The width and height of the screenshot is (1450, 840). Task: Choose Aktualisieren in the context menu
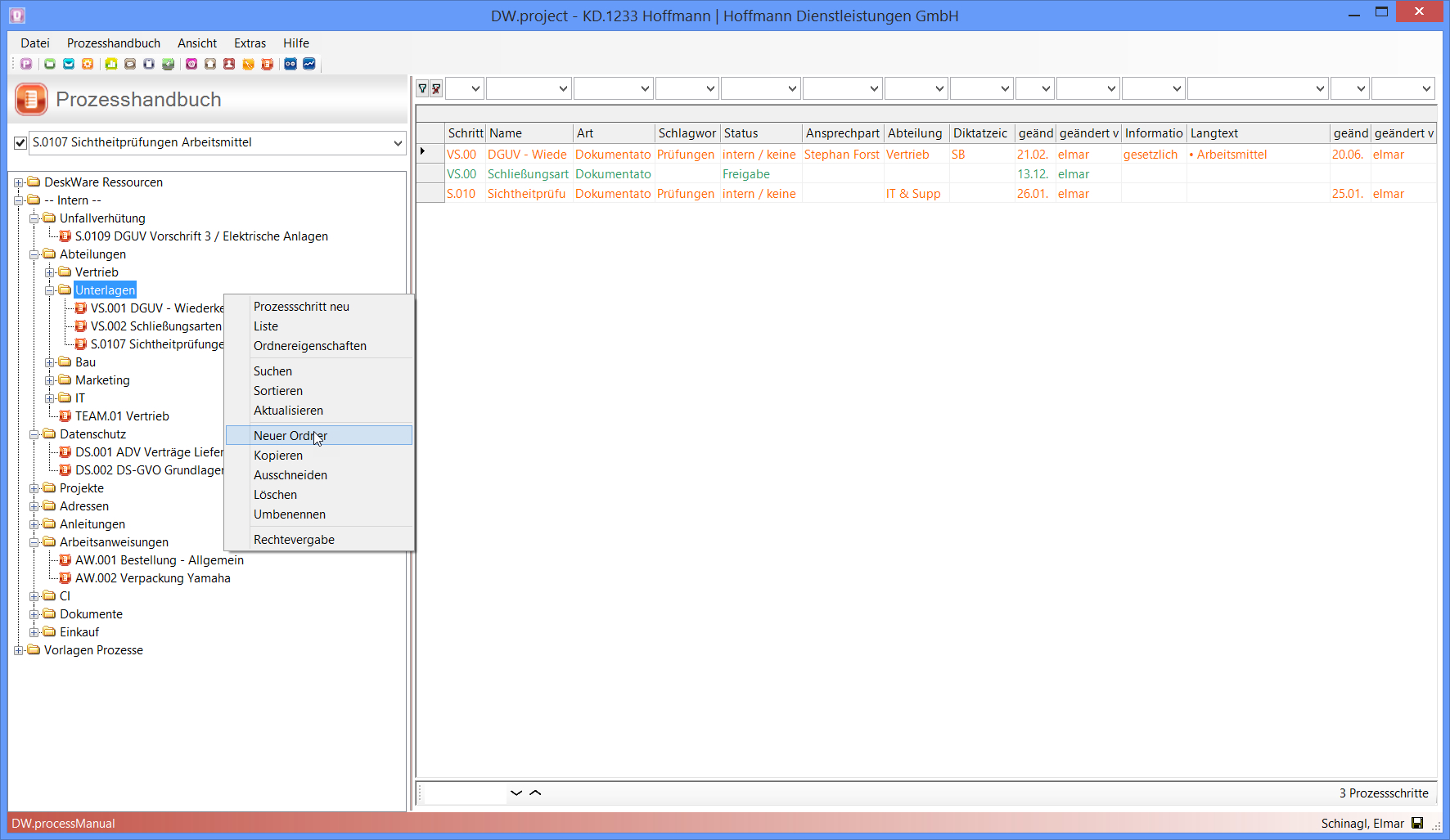click(319, 411)
